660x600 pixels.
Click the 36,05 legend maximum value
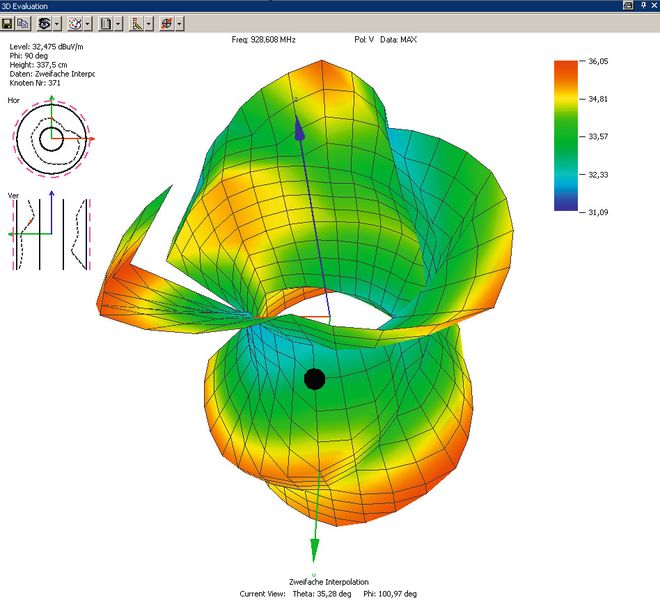pyautogui.click(x=598, y=61)
